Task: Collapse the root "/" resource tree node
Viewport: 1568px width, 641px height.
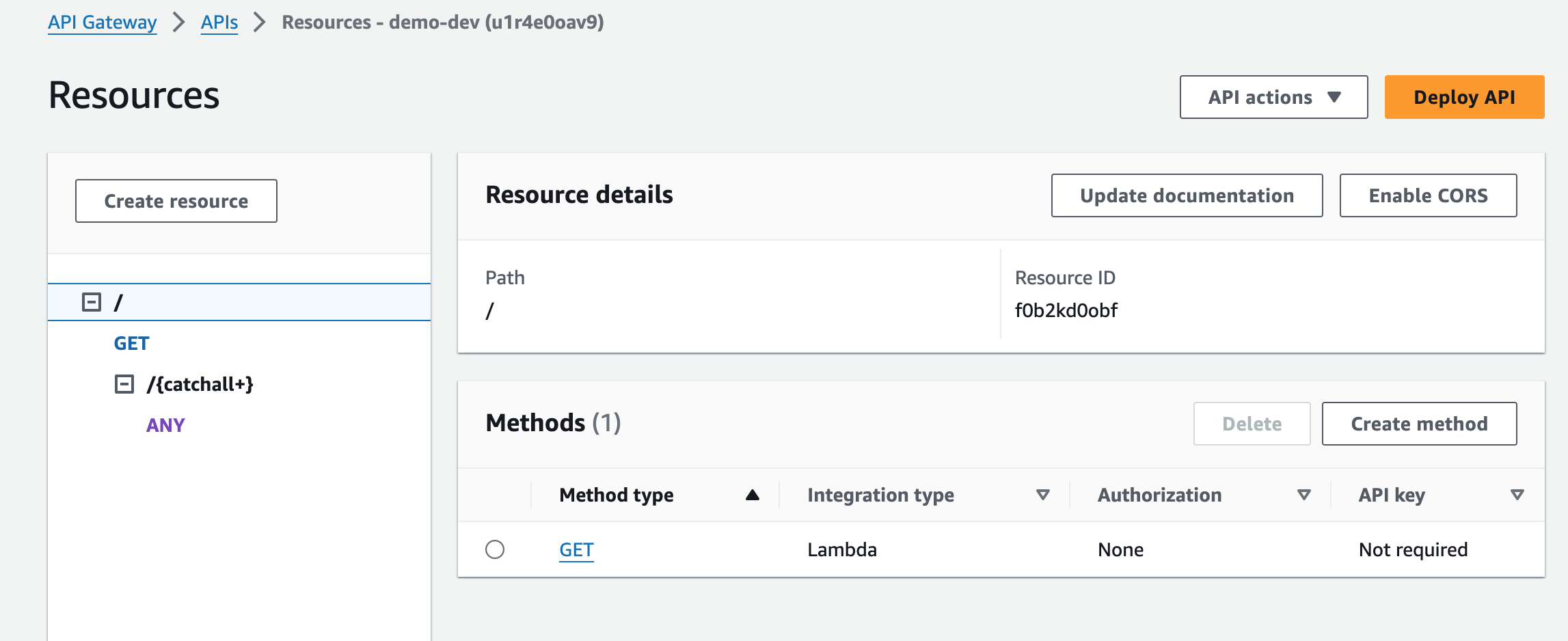Action: pyautogui.click(x=92, y=302)
